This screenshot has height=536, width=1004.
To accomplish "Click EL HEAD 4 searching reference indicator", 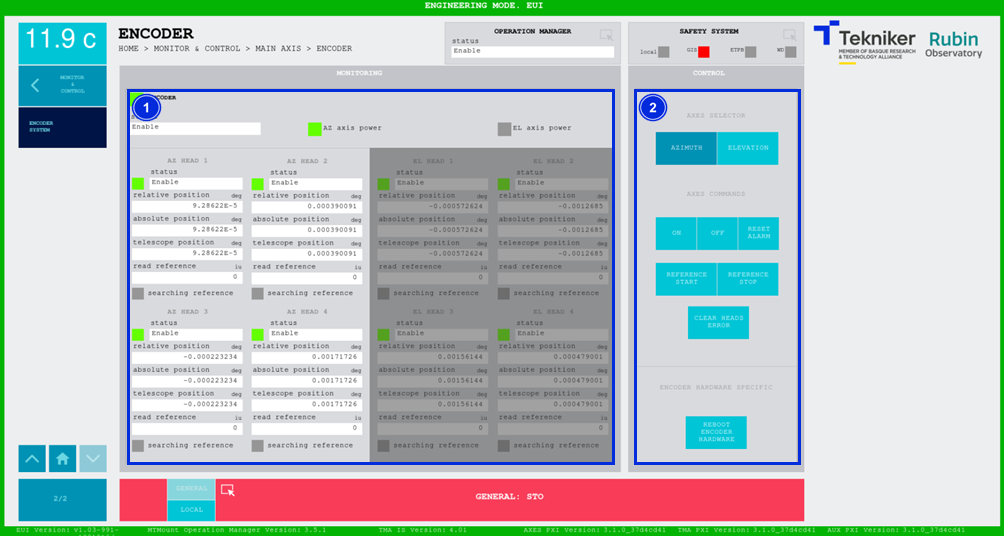I will pos(504,445).
